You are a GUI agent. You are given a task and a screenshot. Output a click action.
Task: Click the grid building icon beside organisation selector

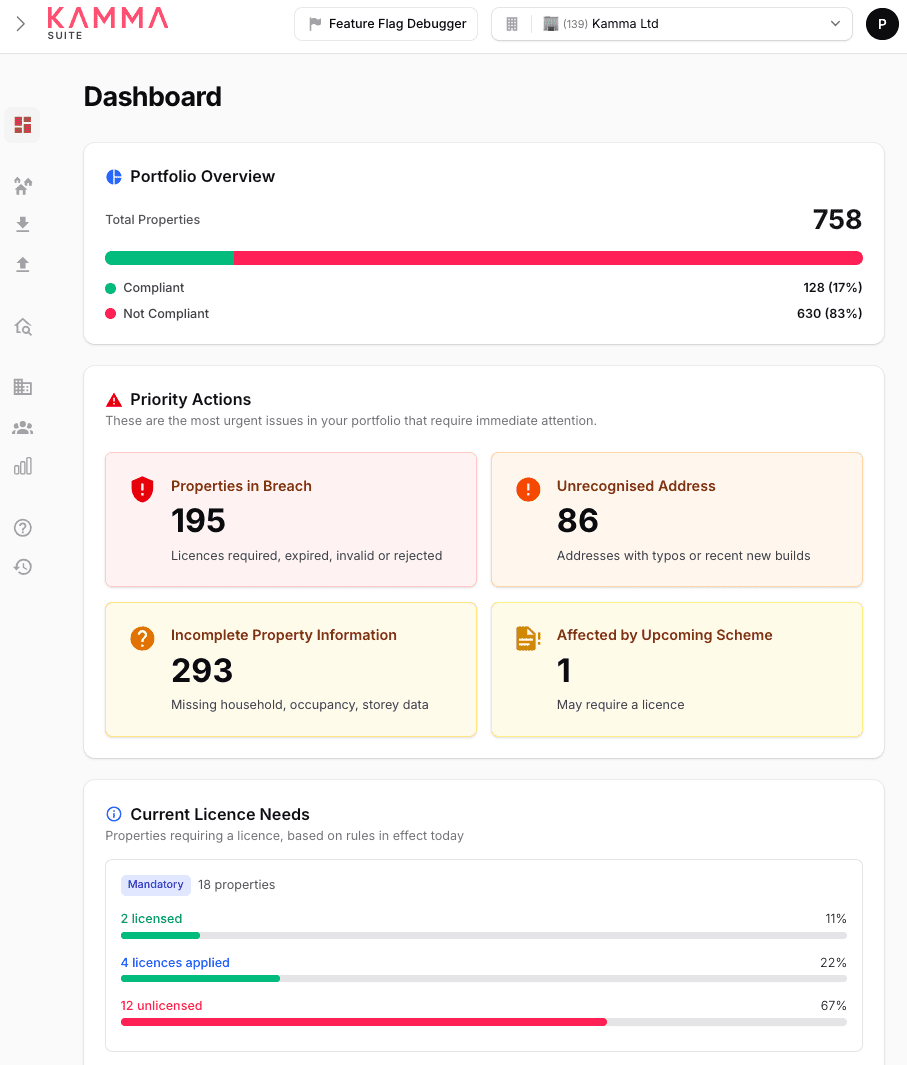(512, 24)
